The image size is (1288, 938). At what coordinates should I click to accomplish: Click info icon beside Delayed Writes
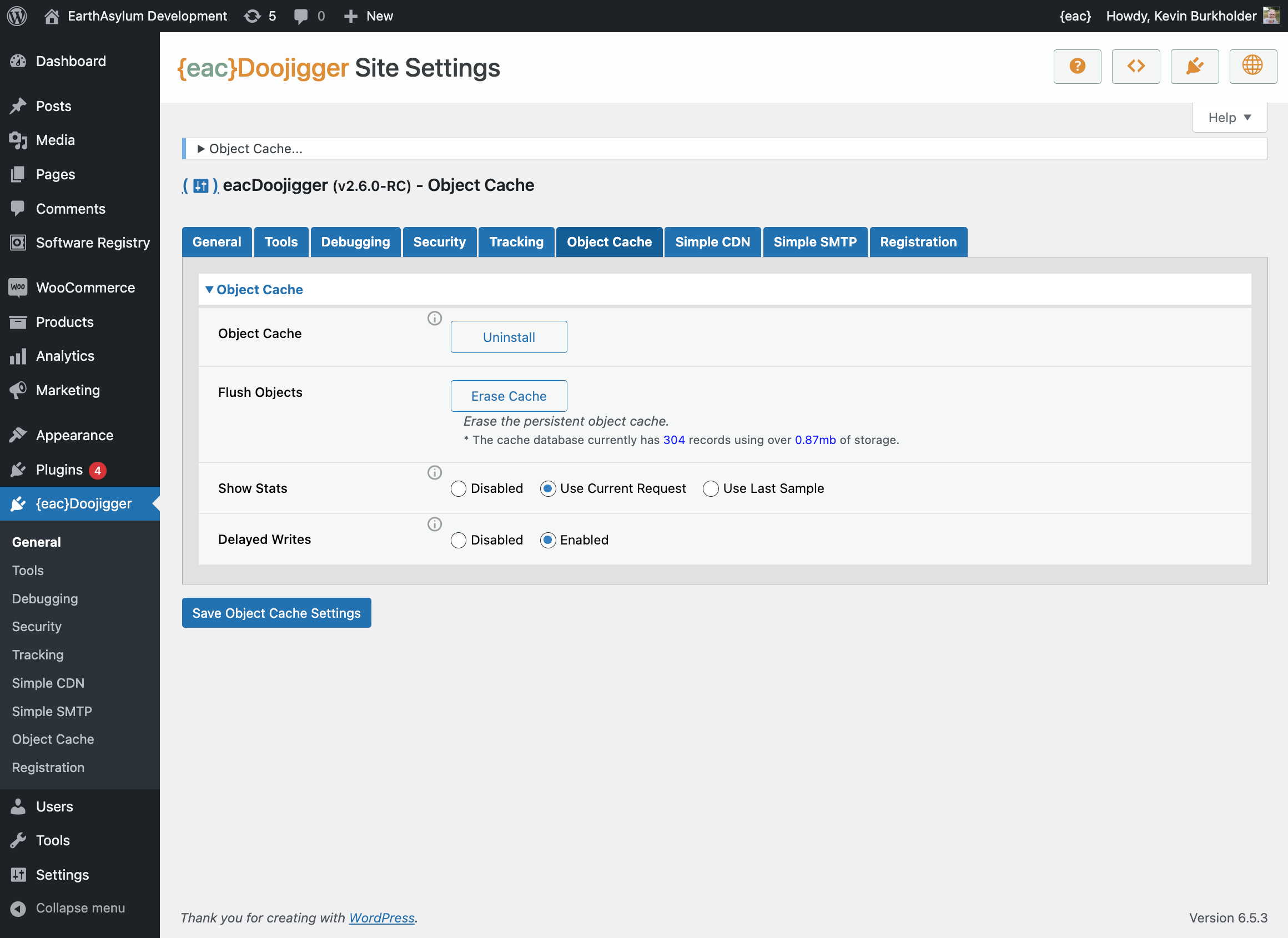pyautogui.click(x=435, y=524)
